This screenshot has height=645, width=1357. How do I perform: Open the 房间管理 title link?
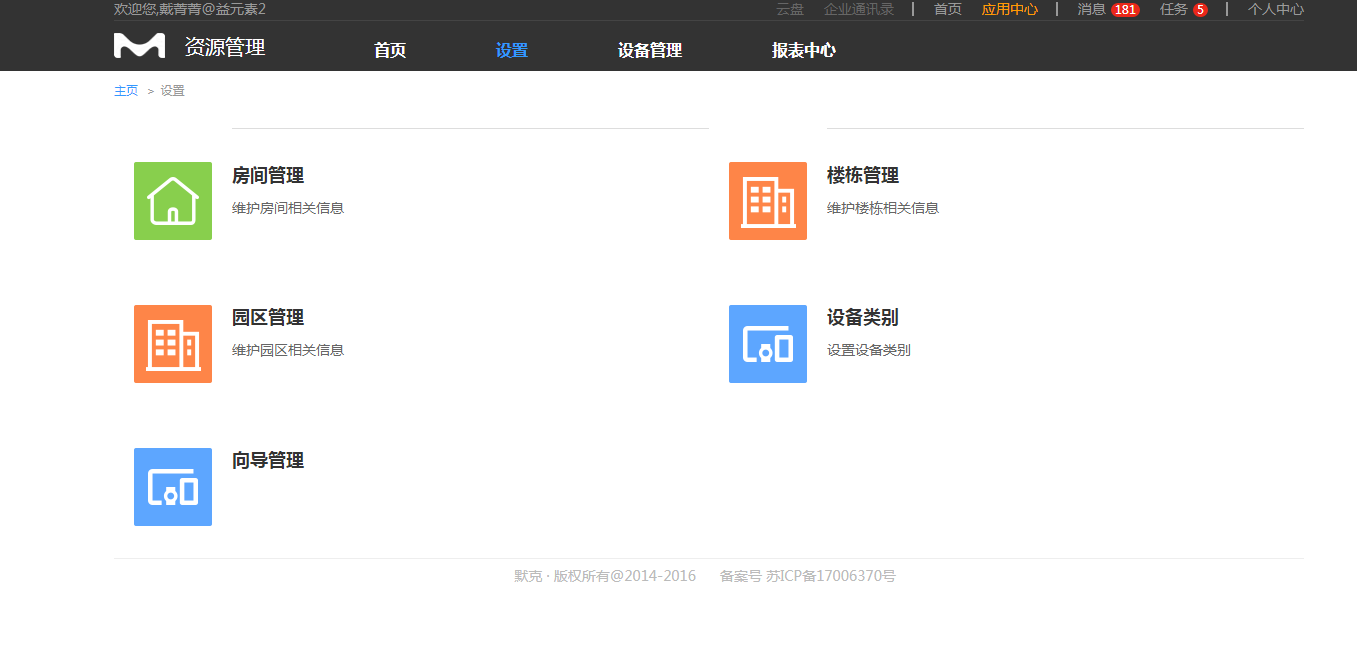(x=268, y=176)
